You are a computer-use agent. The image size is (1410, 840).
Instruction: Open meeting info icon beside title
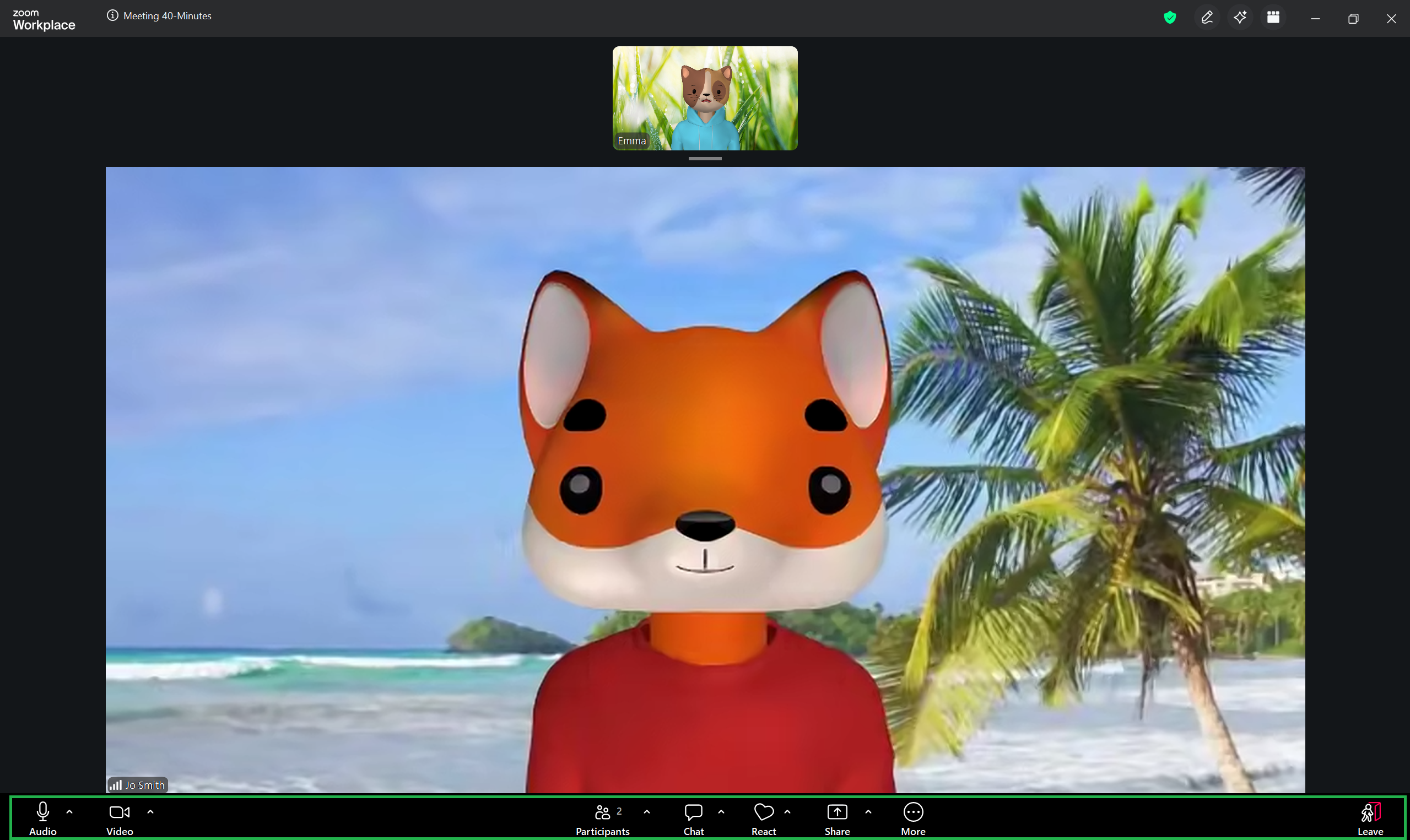(112, 16)
